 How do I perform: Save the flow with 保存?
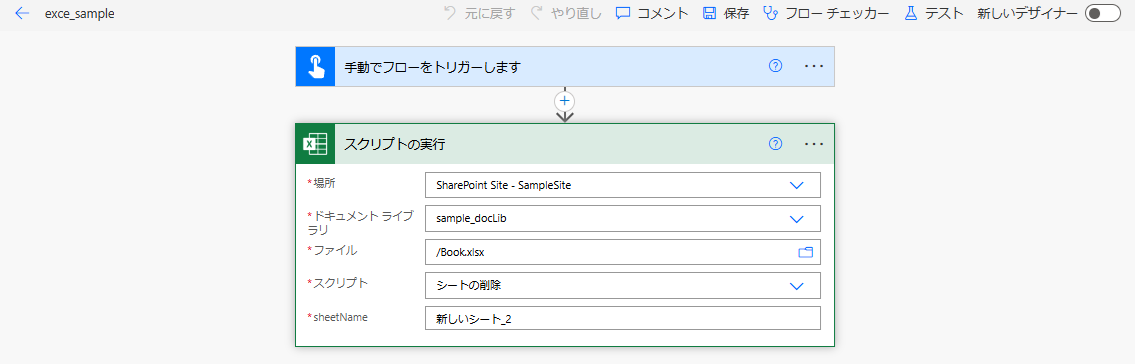[726, 13]
